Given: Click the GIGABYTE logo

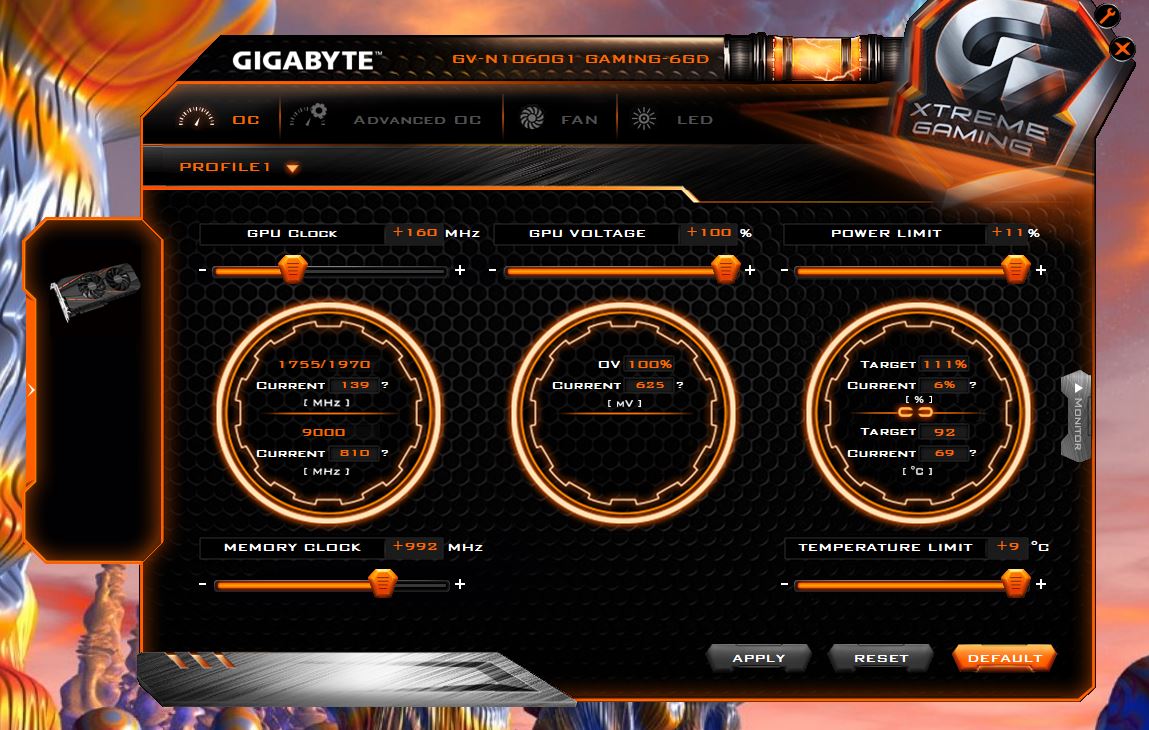Looking at the screenshot, I should pyautogui.click(x=306, y=60).
